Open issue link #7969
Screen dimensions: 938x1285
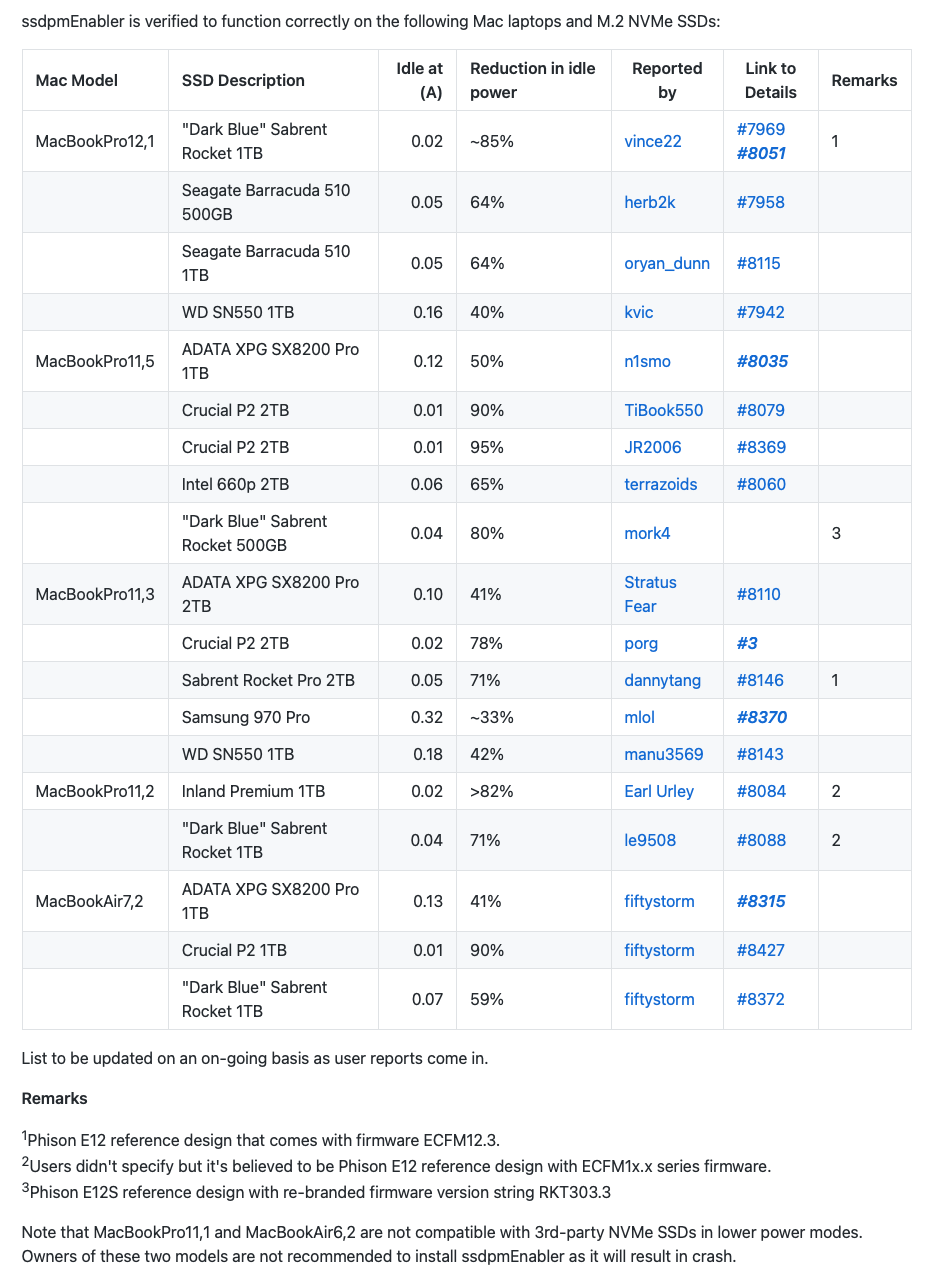tap(760, 129)
